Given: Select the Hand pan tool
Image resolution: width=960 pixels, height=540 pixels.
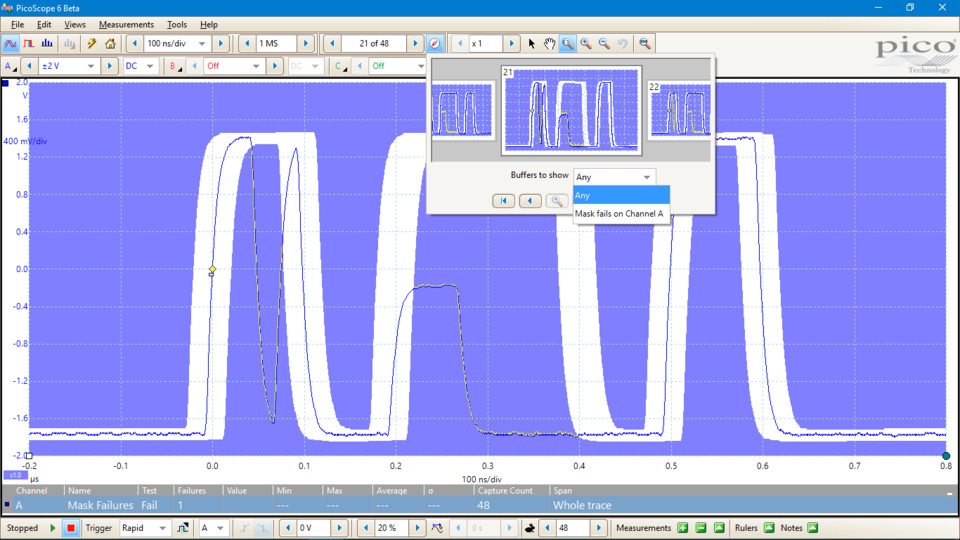Looking at the screenshot, I should click(549, 44).
